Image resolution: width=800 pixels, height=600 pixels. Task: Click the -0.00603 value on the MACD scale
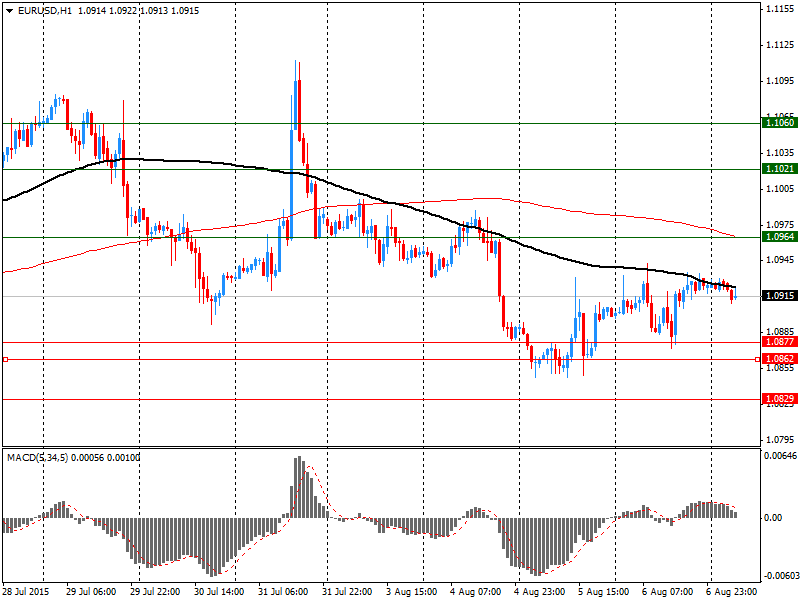pos(780,576)
